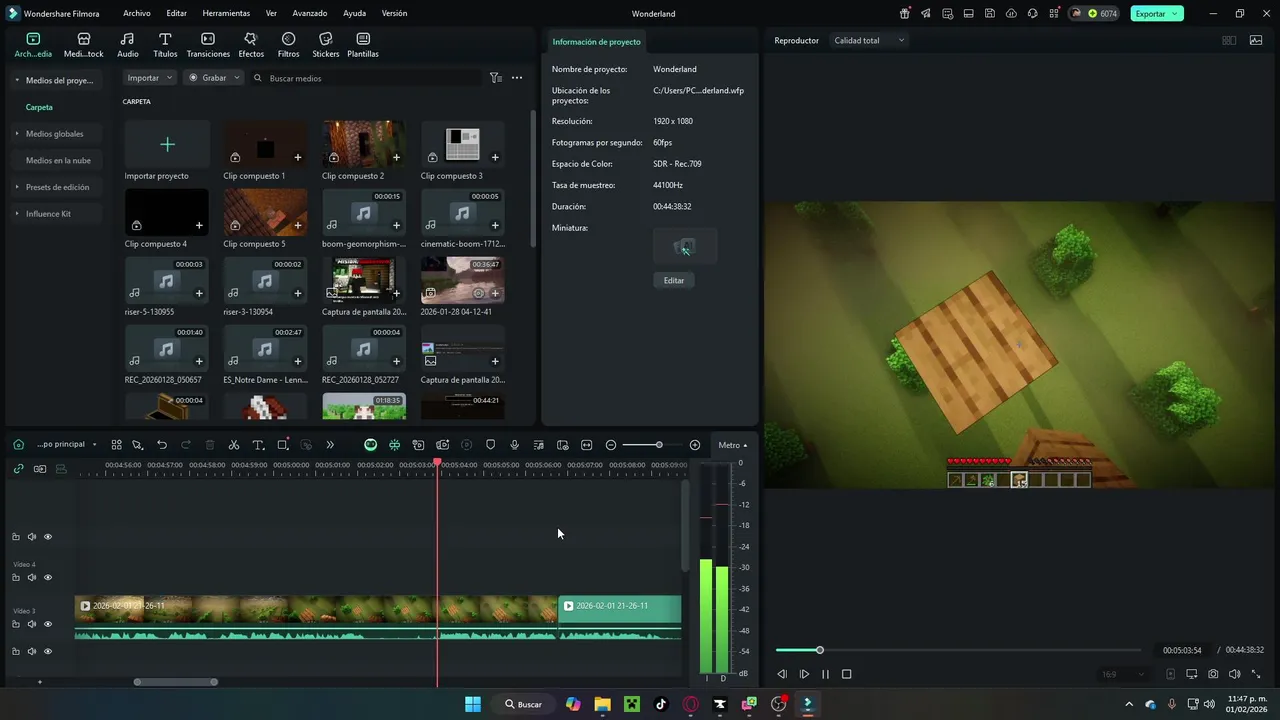This screenshot has height=720, width=1280.
Task: Click the timeline zoom slider handle
Action: pyautogui.click(x=658, y=445)
